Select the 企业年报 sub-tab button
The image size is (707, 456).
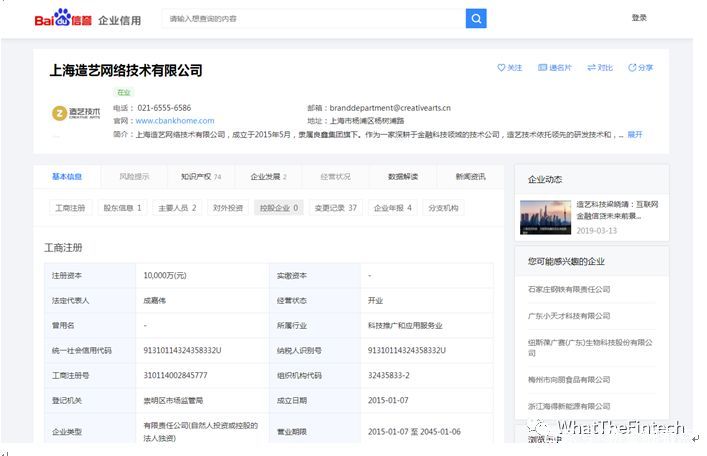(x=392, y=208)
